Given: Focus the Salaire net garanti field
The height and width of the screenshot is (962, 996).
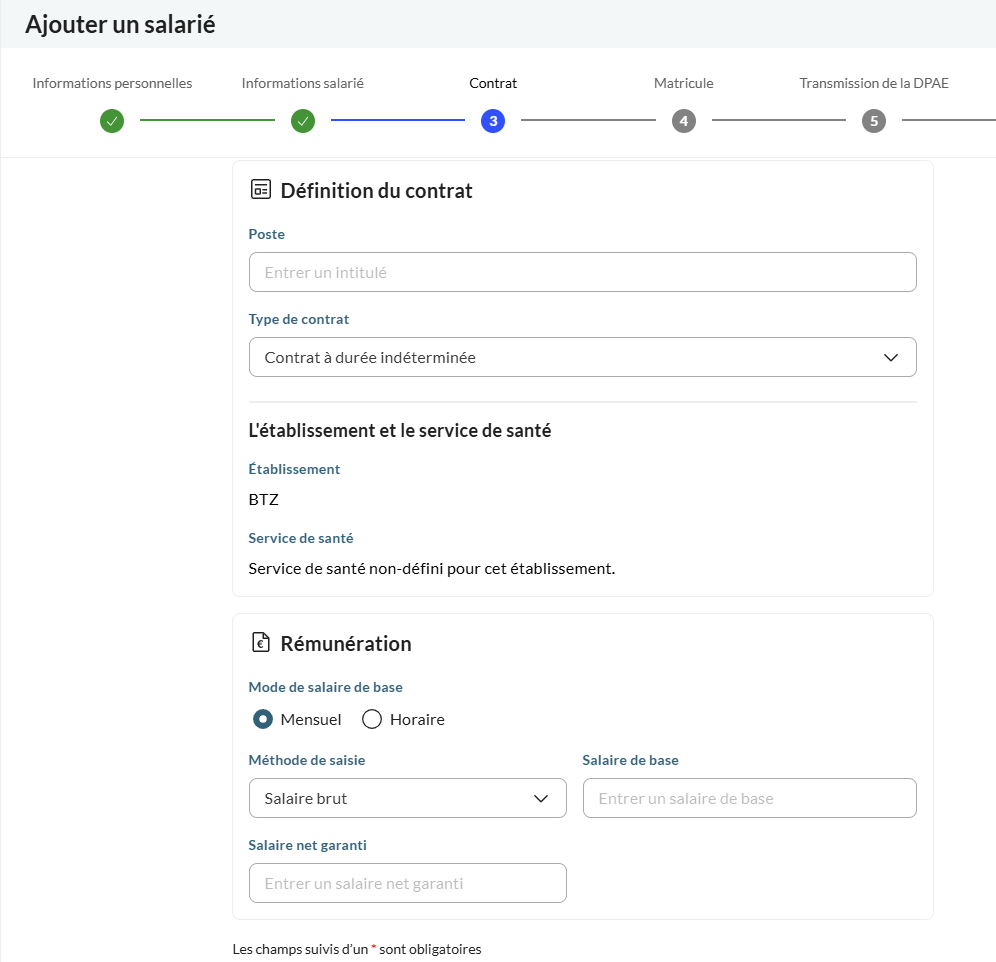Looking at the screenshot, I should 407,883.
